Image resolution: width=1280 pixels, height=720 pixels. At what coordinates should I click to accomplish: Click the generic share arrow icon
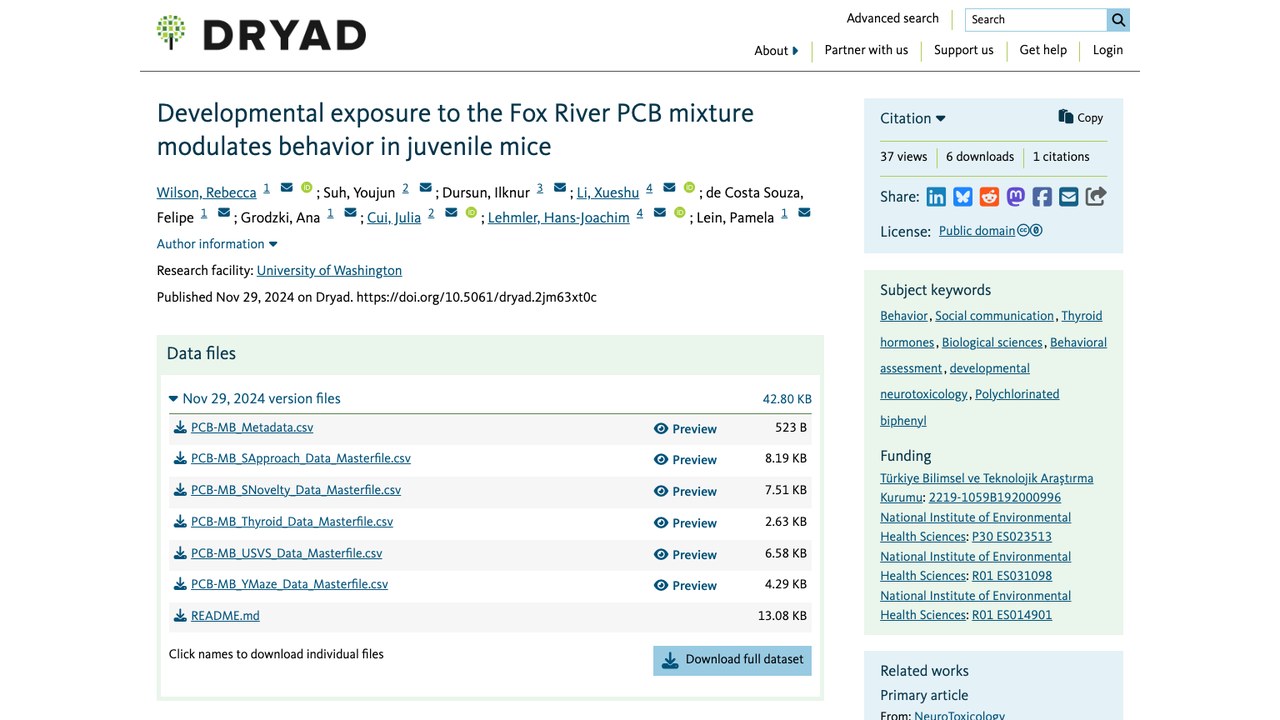(x=1096, y=197)
